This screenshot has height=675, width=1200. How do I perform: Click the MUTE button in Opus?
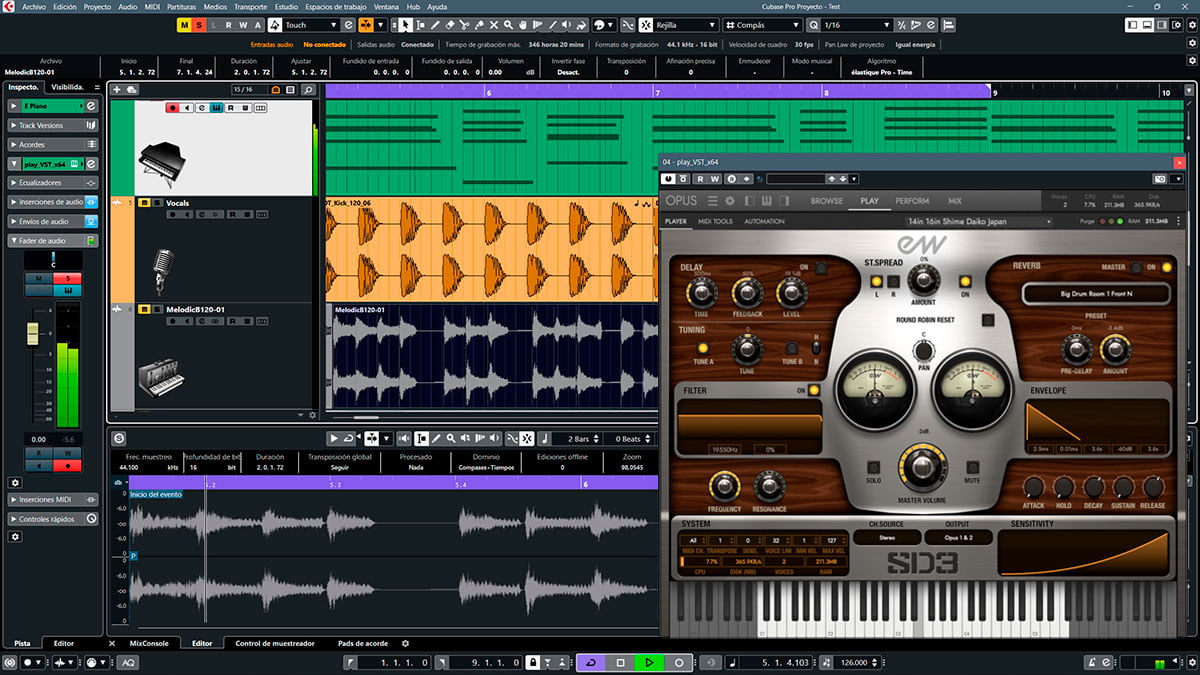[972, 468]
